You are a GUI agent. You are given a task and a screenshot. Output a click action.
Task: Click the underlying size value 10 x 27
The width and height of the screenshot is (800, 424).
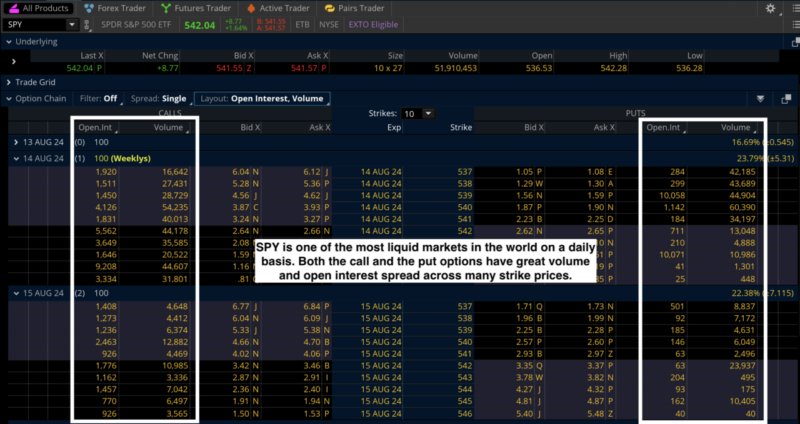point(388,68)
